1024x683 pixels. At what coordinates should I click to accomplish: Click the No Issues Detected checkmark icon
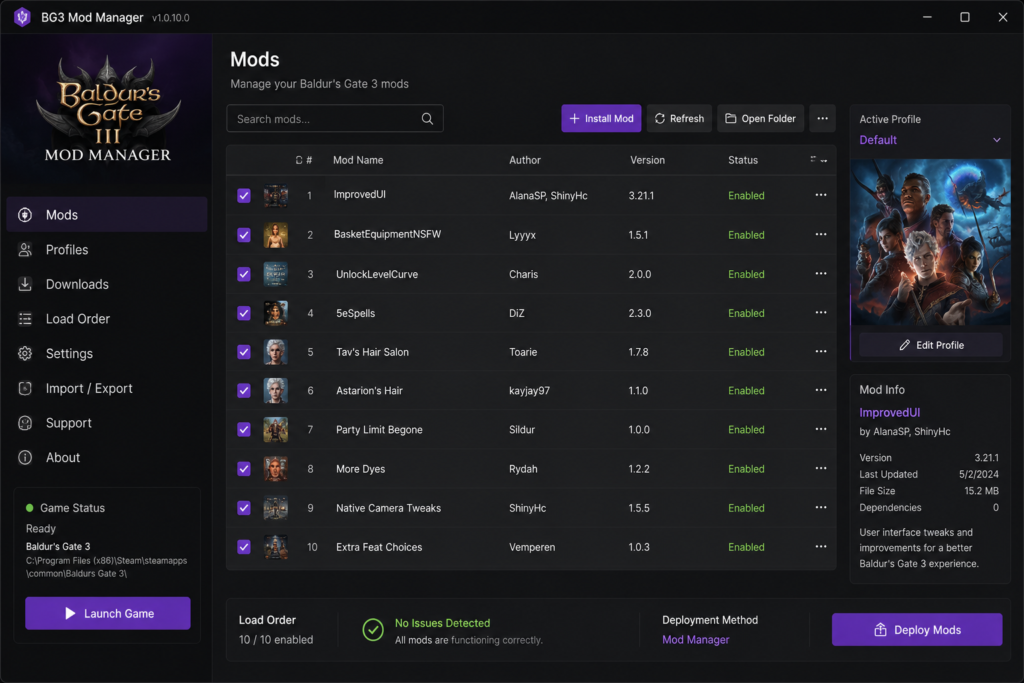(x=373, y=630)
